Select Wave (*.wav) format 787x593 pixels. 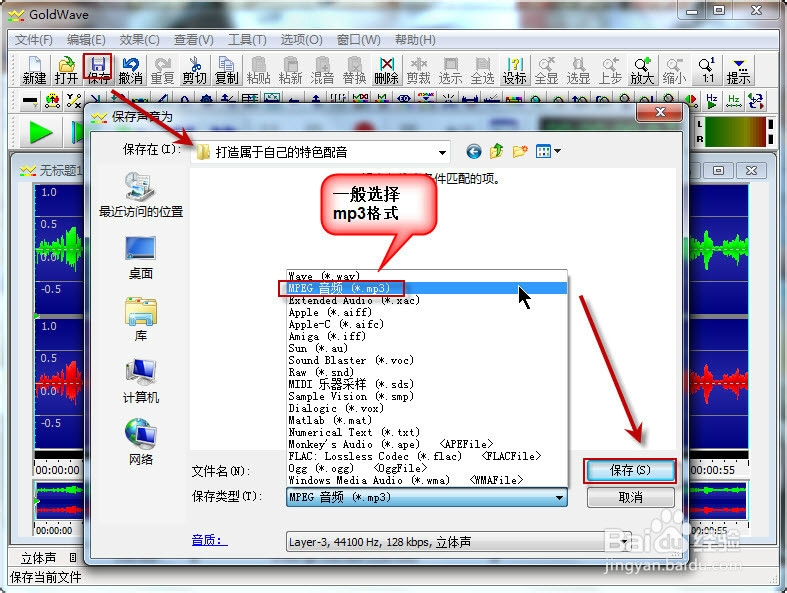coord(427,276)
